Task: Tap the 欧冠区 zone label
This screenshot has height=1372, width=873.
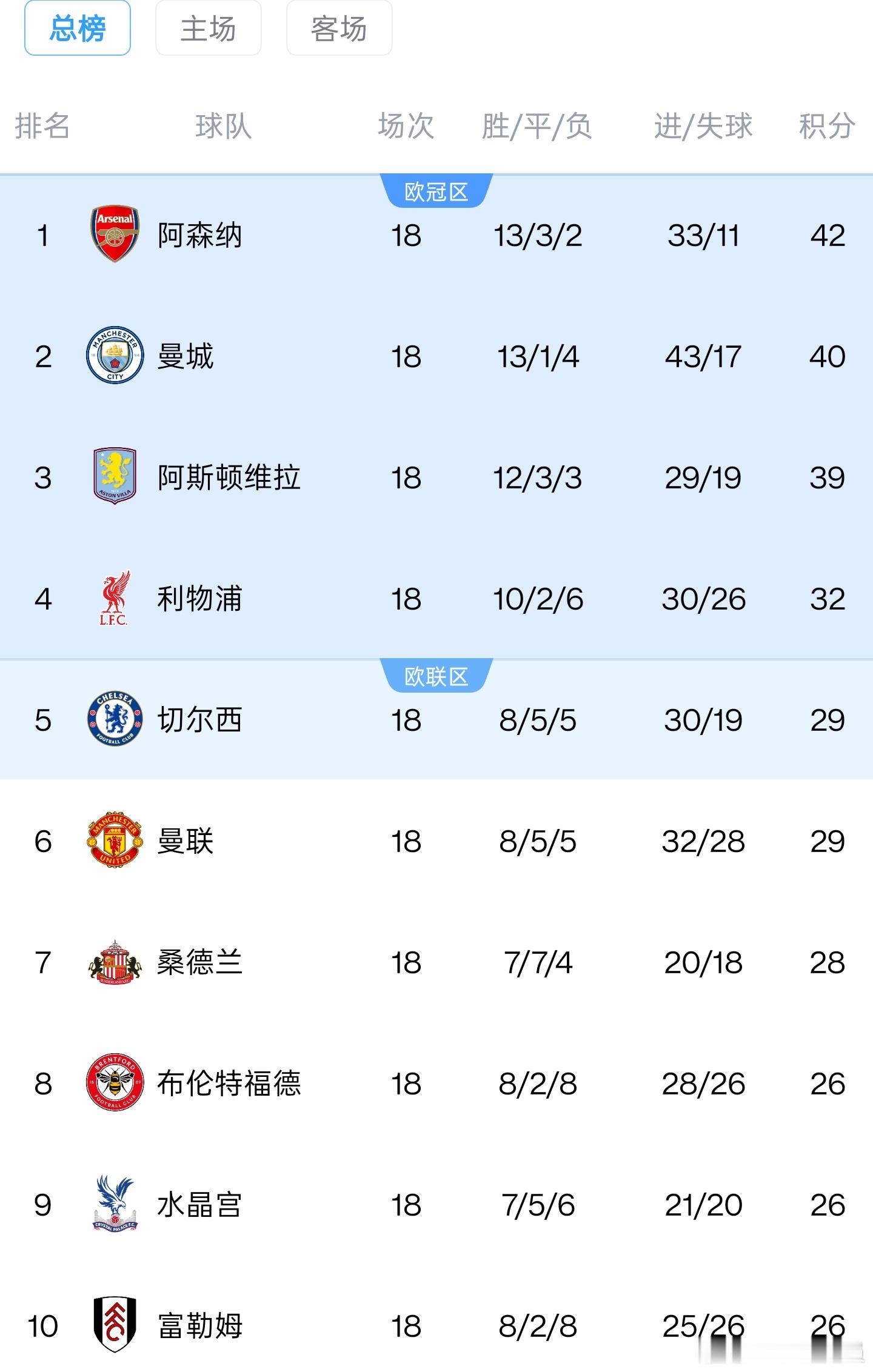Action: (x=436, y=192)
